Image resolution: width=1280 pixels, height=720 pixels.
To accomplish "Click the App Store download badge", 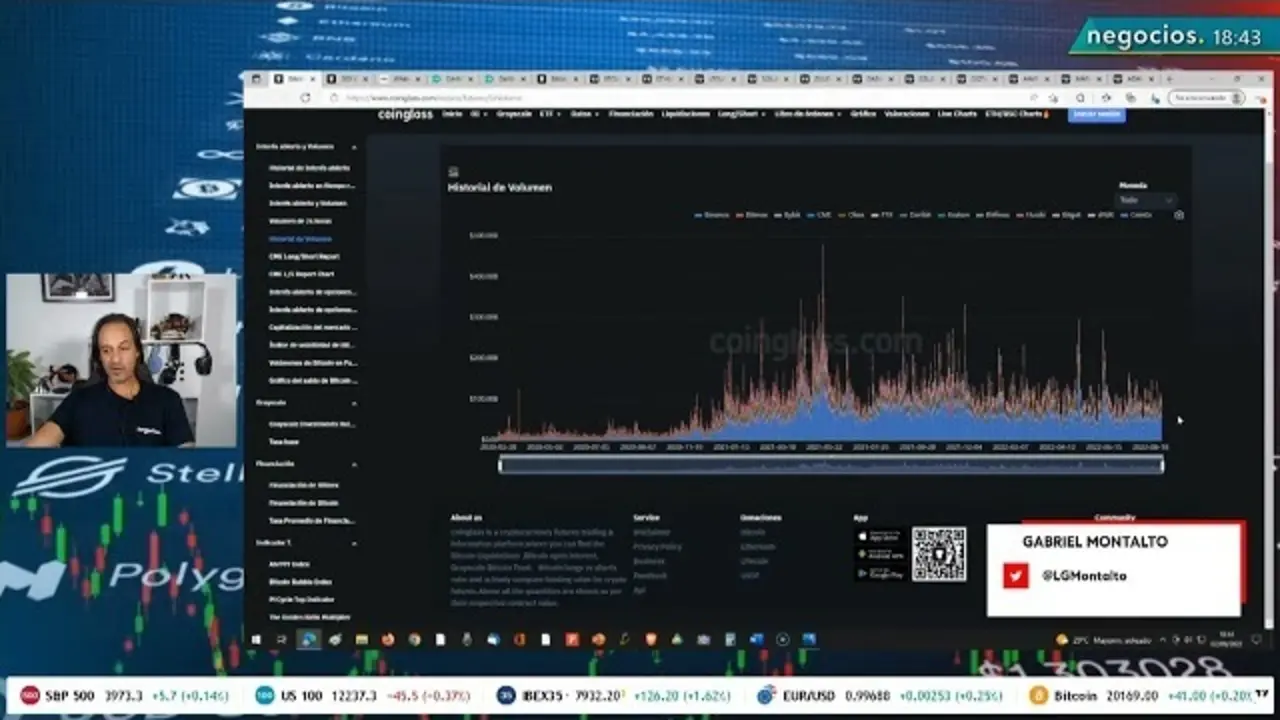I will click(880, 536).
